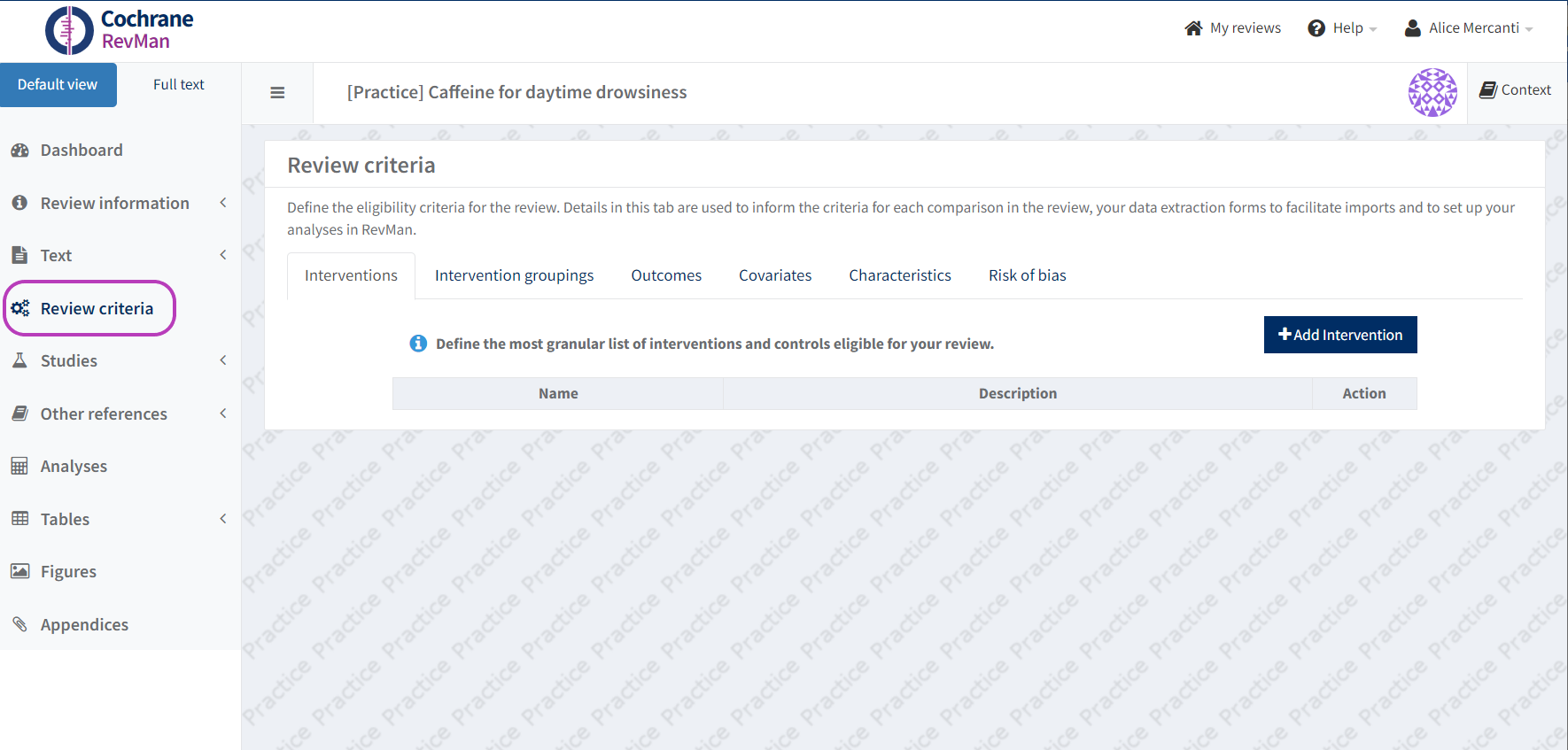
Task: Click the Cochrane RevMan logo
Action: [119, 30]
